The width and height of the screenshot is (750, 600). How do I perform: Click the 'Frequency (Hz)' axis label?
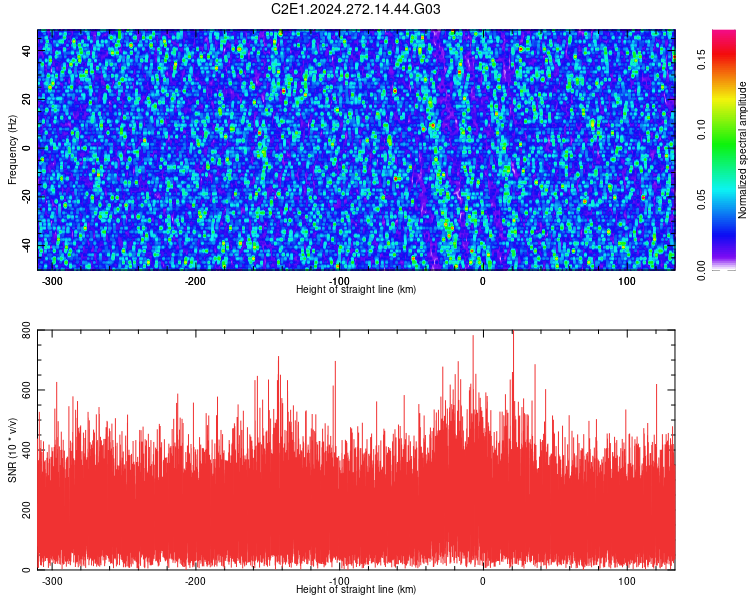(x=12, y=150)
